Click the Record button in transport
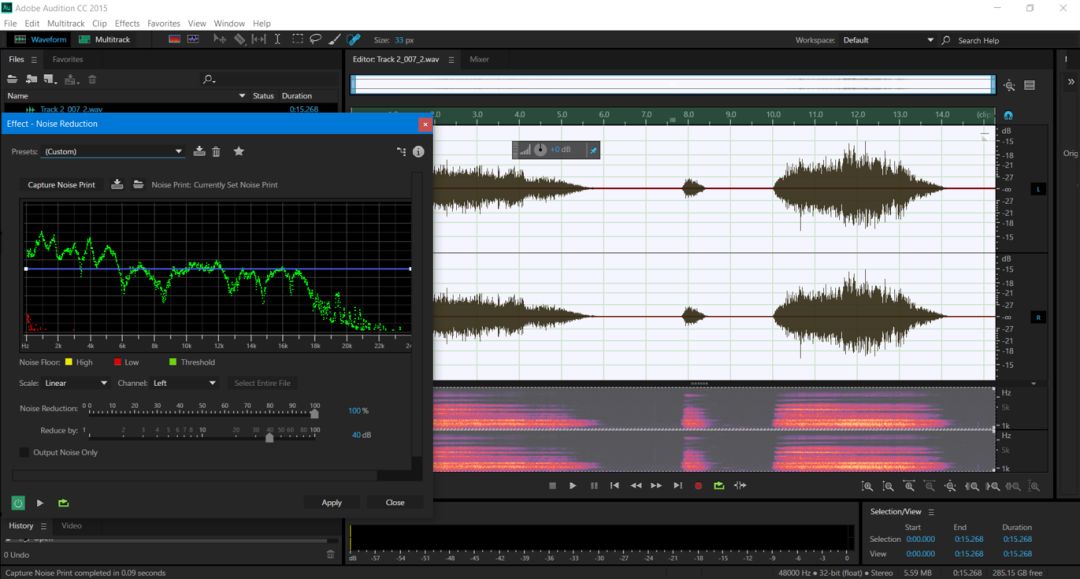This screenshot has width=1080, height=579. pyautogui.click(x=698, y=485)
